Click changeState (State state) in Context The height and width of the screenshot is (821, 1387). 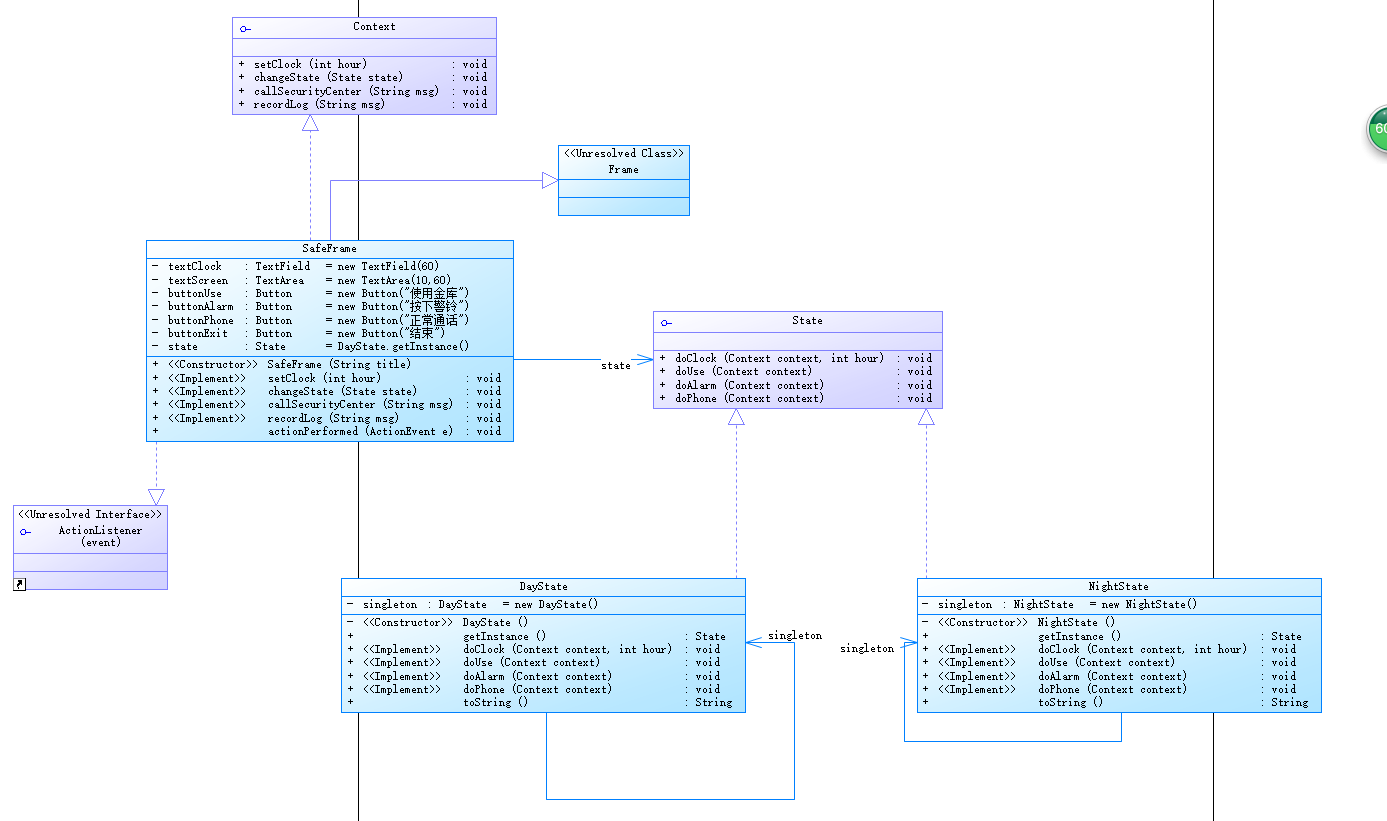point(363,77)
